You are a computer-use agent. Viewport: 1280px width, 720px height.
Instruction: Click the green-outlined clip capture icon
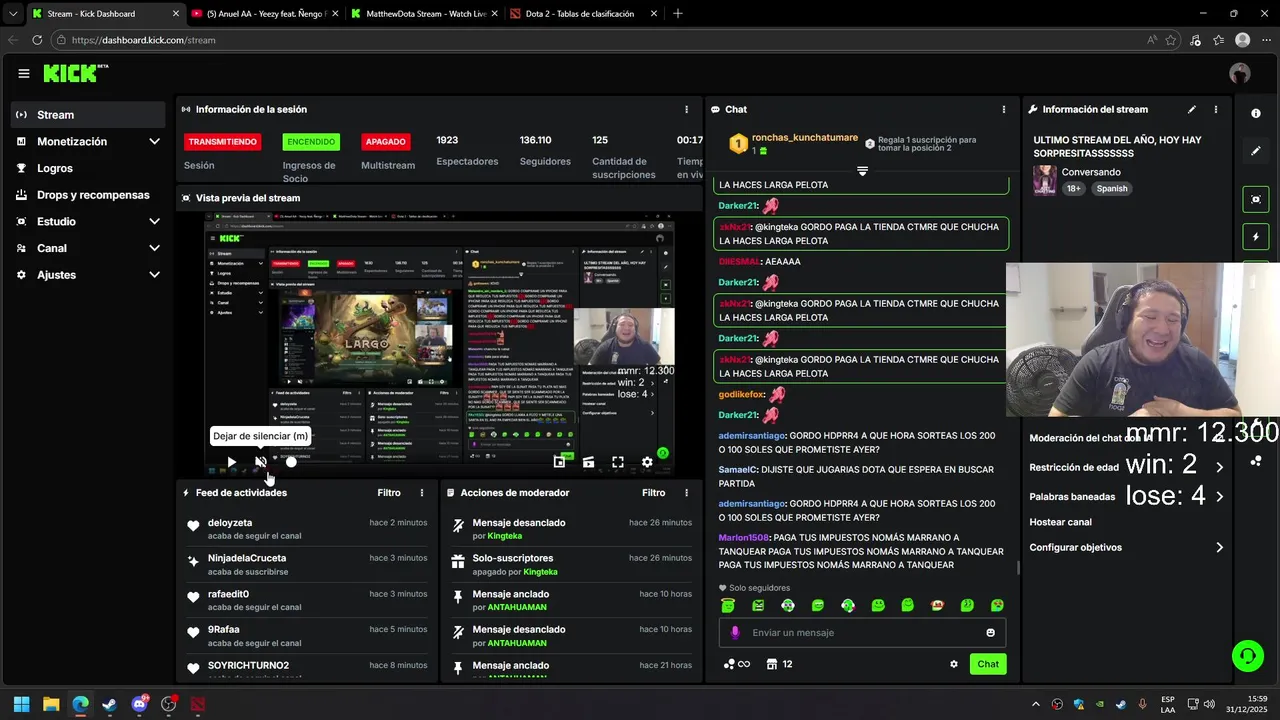(1256, 199)
